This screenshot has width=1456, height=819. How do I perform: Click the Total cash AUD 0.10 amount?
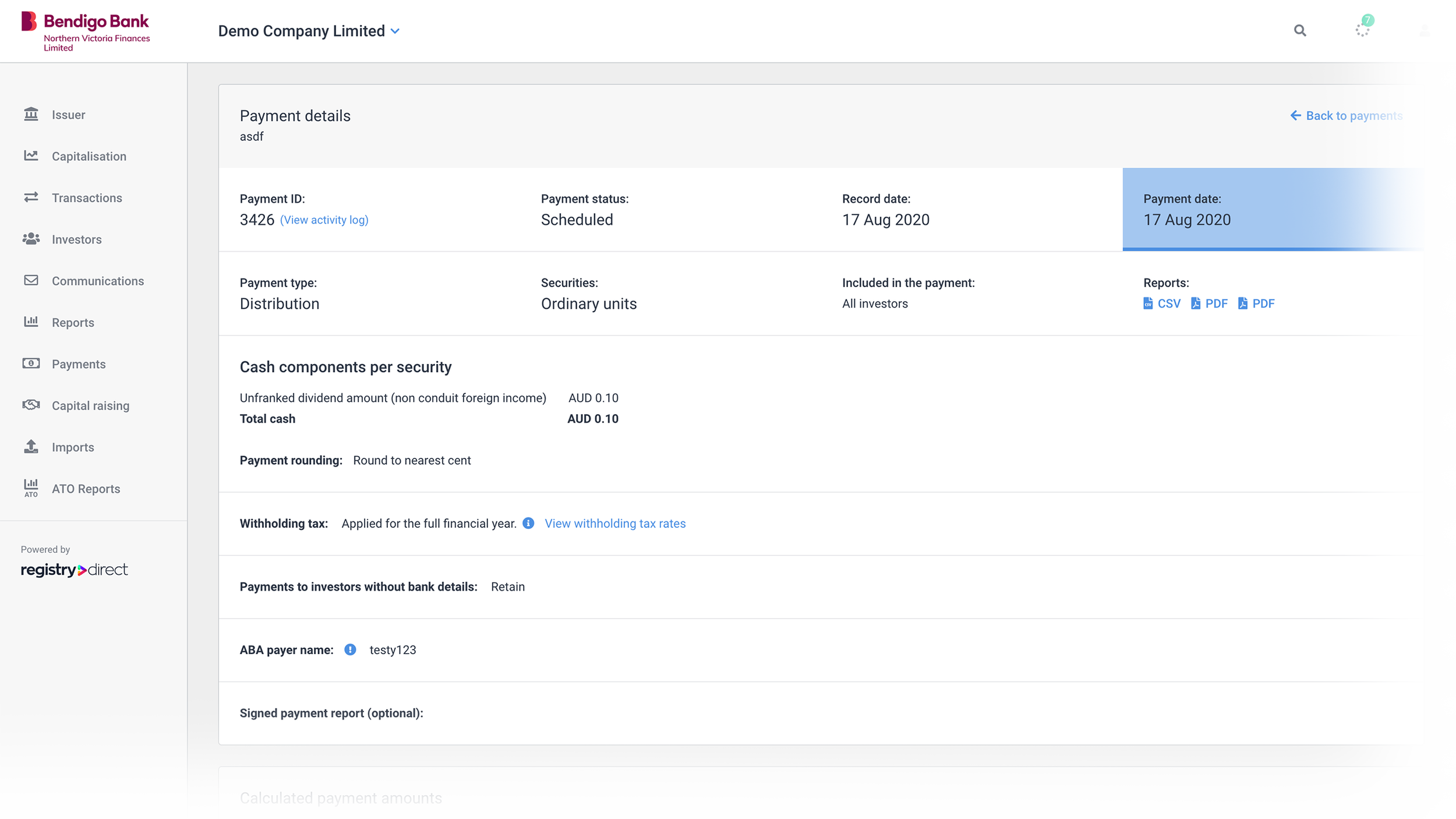tap(593, 419)
